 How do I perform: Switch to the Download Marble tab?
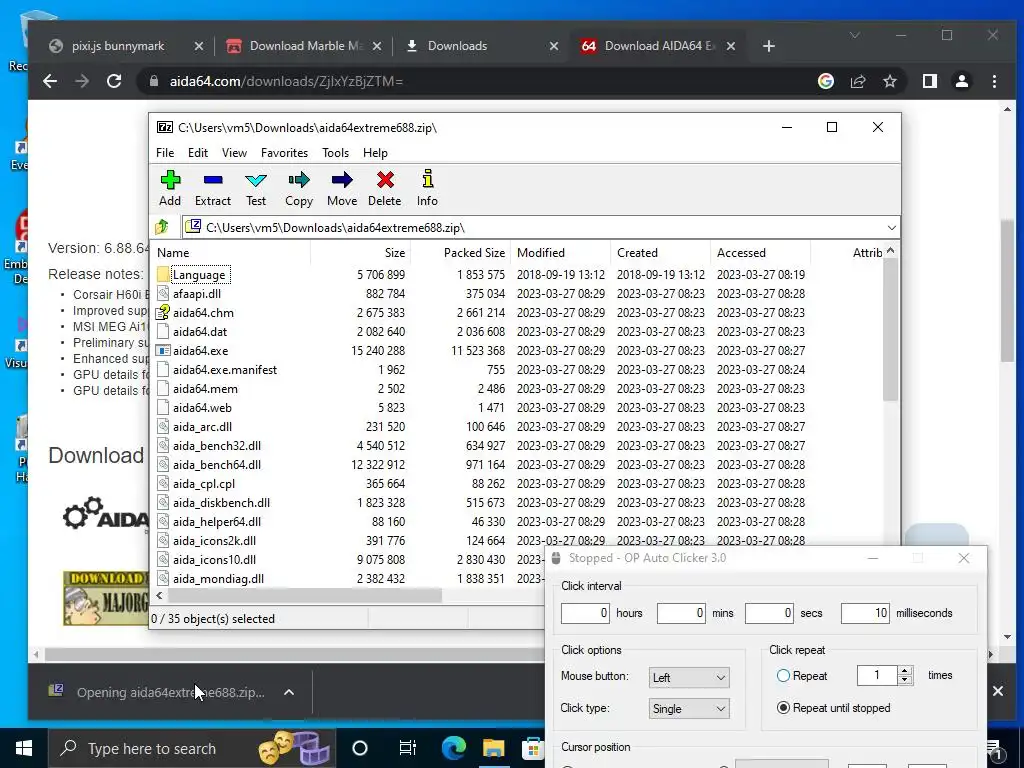306,46
